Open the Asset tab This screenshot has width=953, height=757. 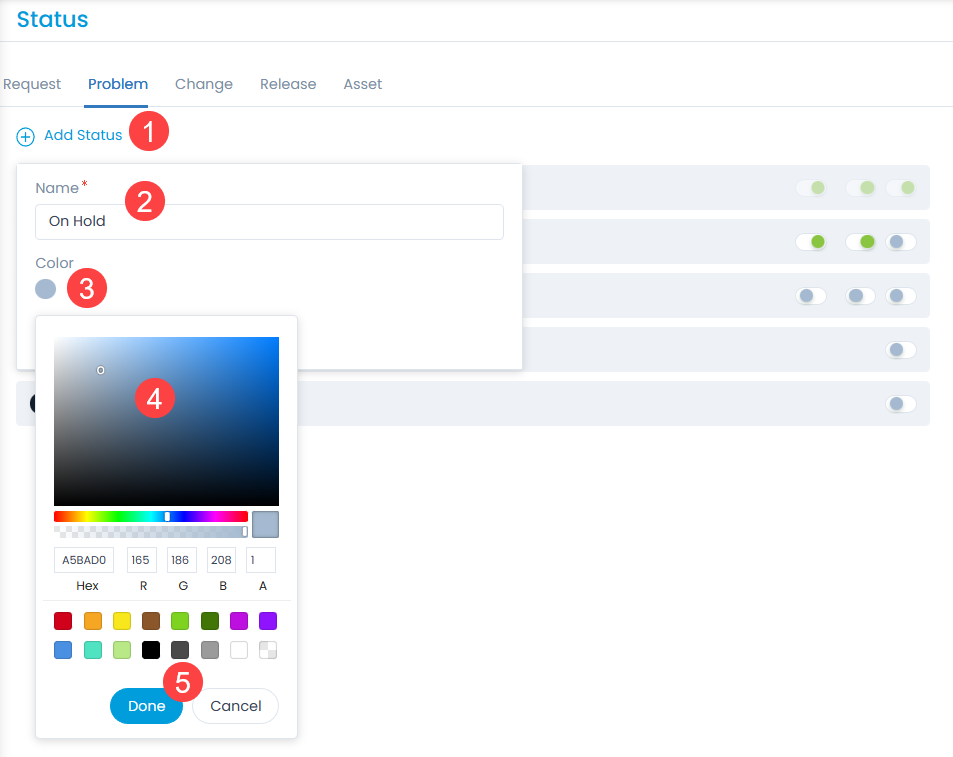362,84
